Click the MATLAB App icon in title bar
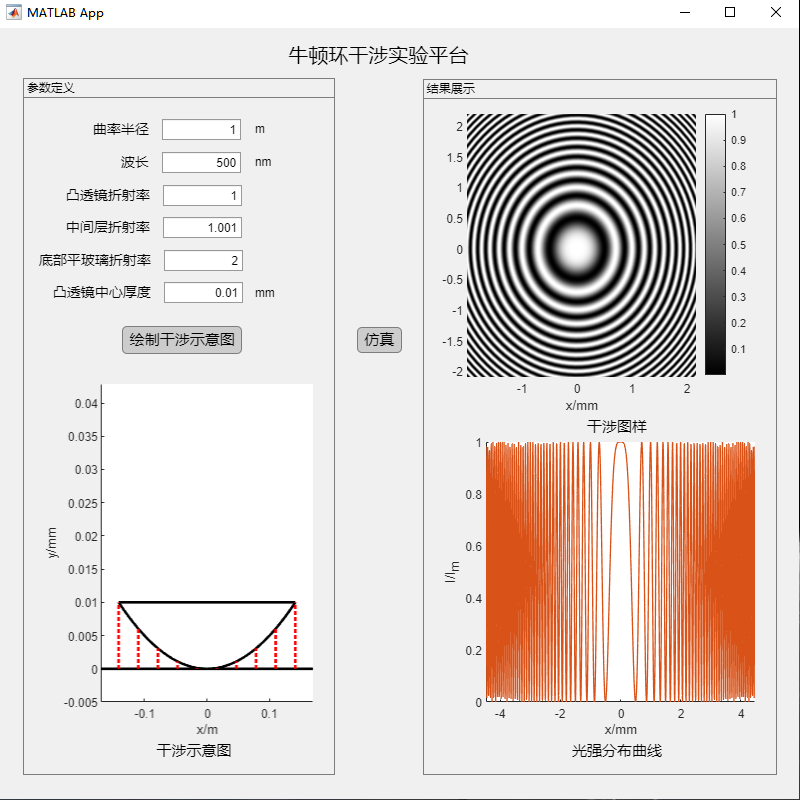This screenshot has width=800, height=800. (x=14, y=12)
